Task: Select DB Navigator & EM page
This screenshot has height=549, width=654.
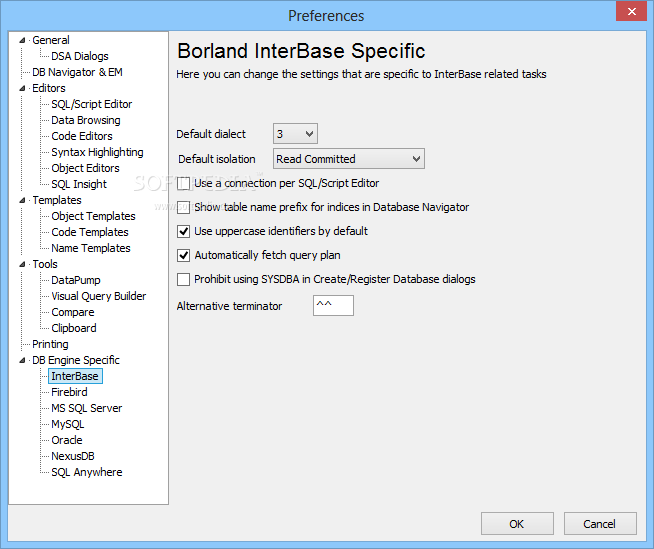Action: [77, 72]
